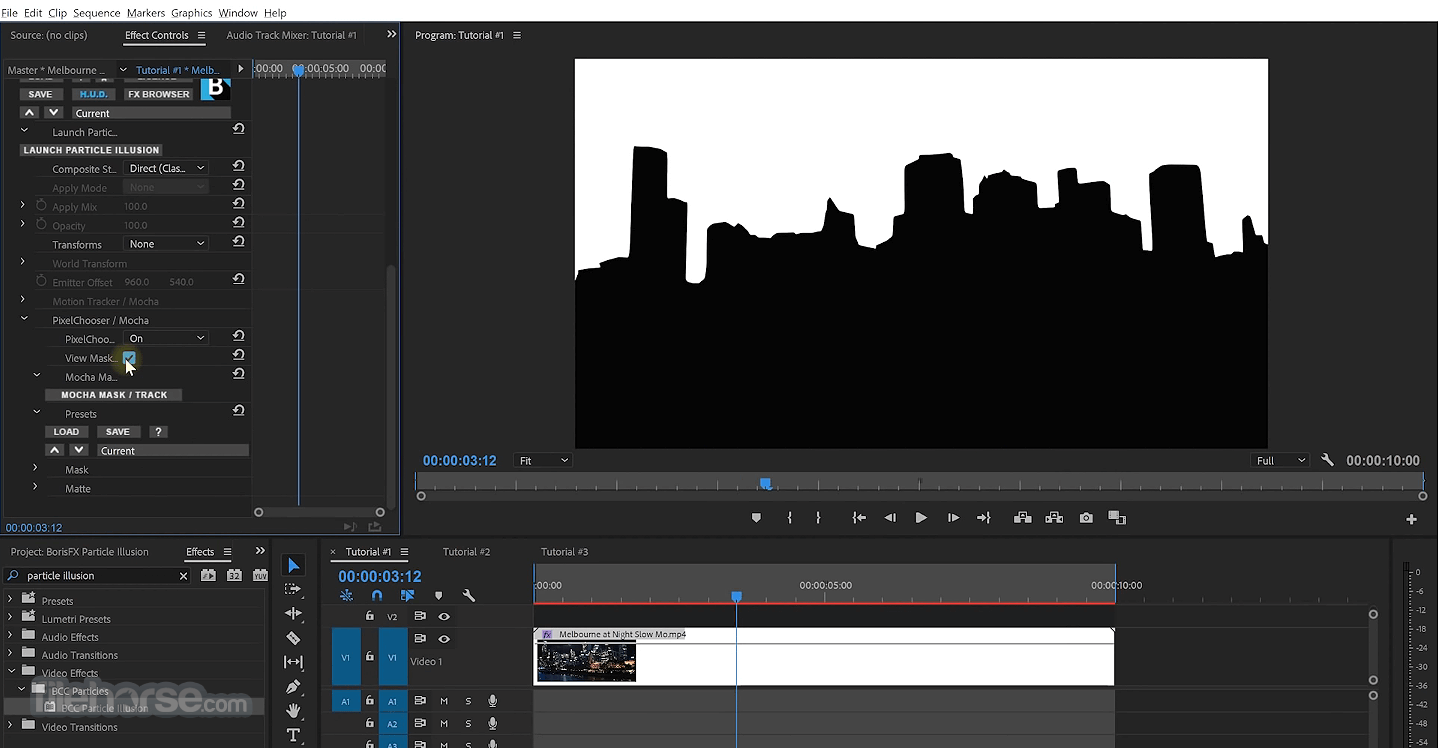Toggle insert sequences as nests icon
1439x748 pixels.
point(346,596)
